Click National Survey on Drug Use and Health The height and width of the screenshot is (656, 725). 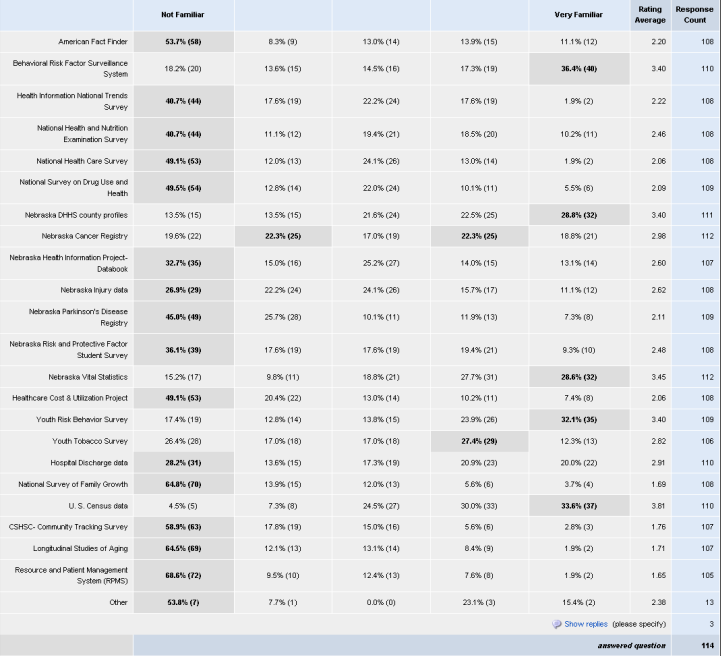click(x=74, y=188)
